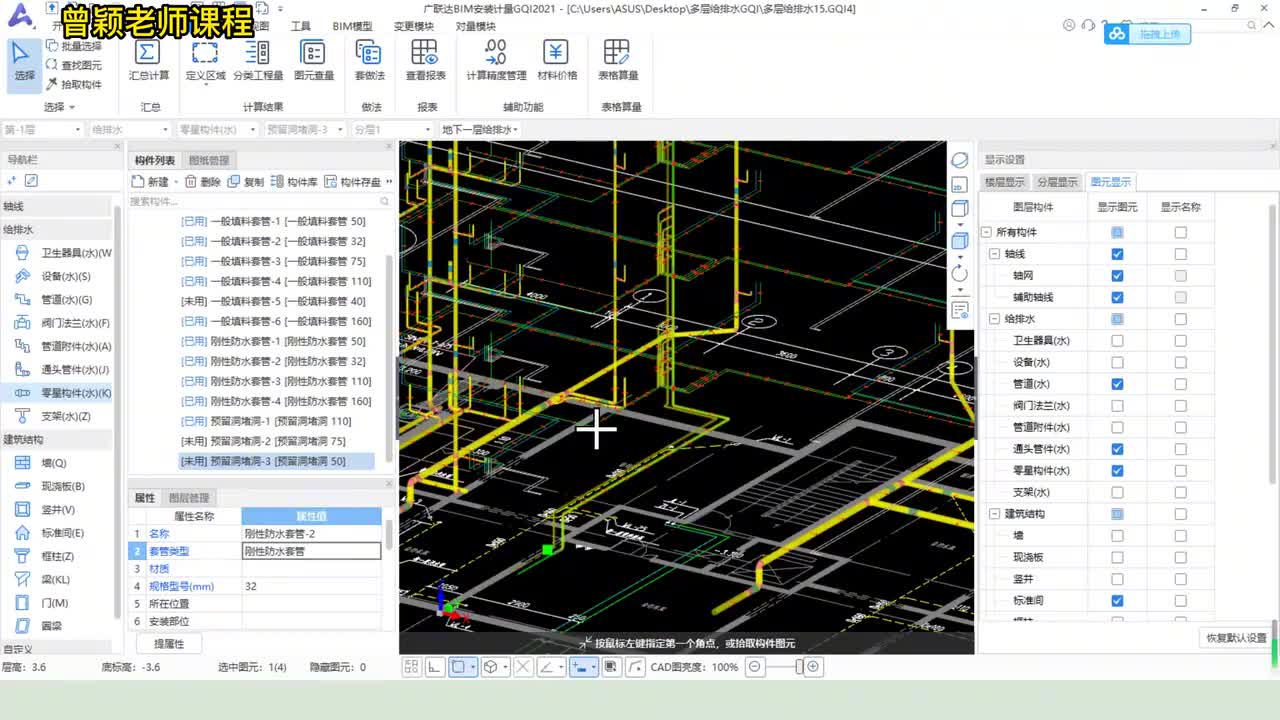
Task: Switch to the 楼层显示 tab
Action: (x=1004, y=182)
